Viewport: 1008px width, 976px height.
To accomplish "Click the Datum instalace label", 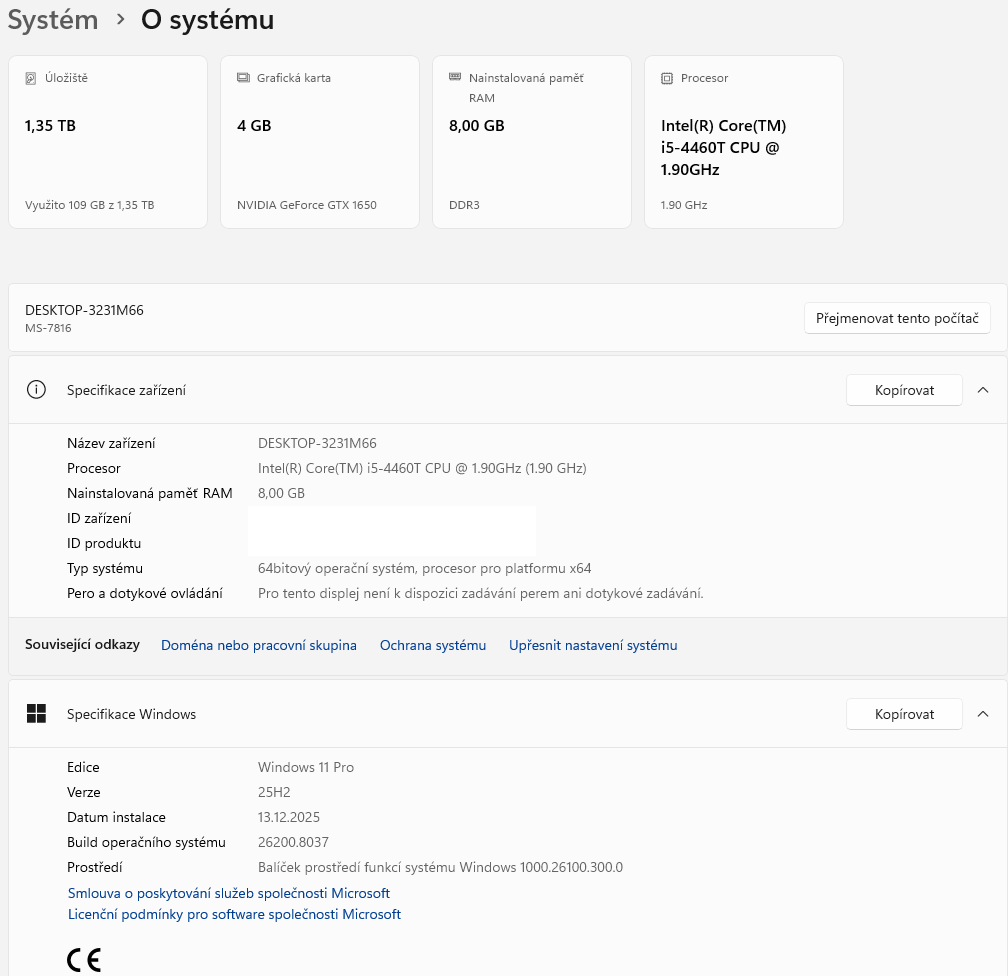I will point(116,817).
